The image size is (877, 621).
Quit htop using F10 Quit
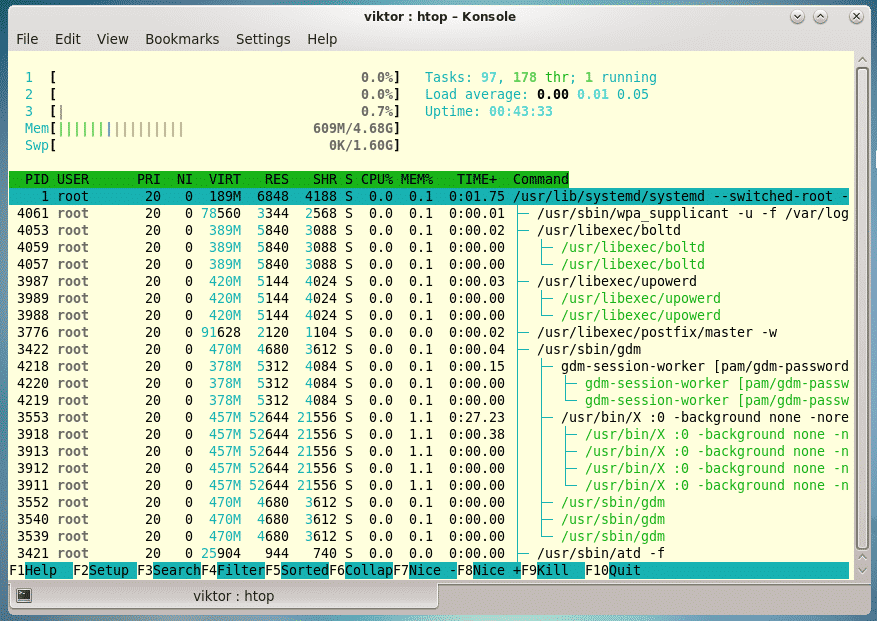click(x=625, y=570)
